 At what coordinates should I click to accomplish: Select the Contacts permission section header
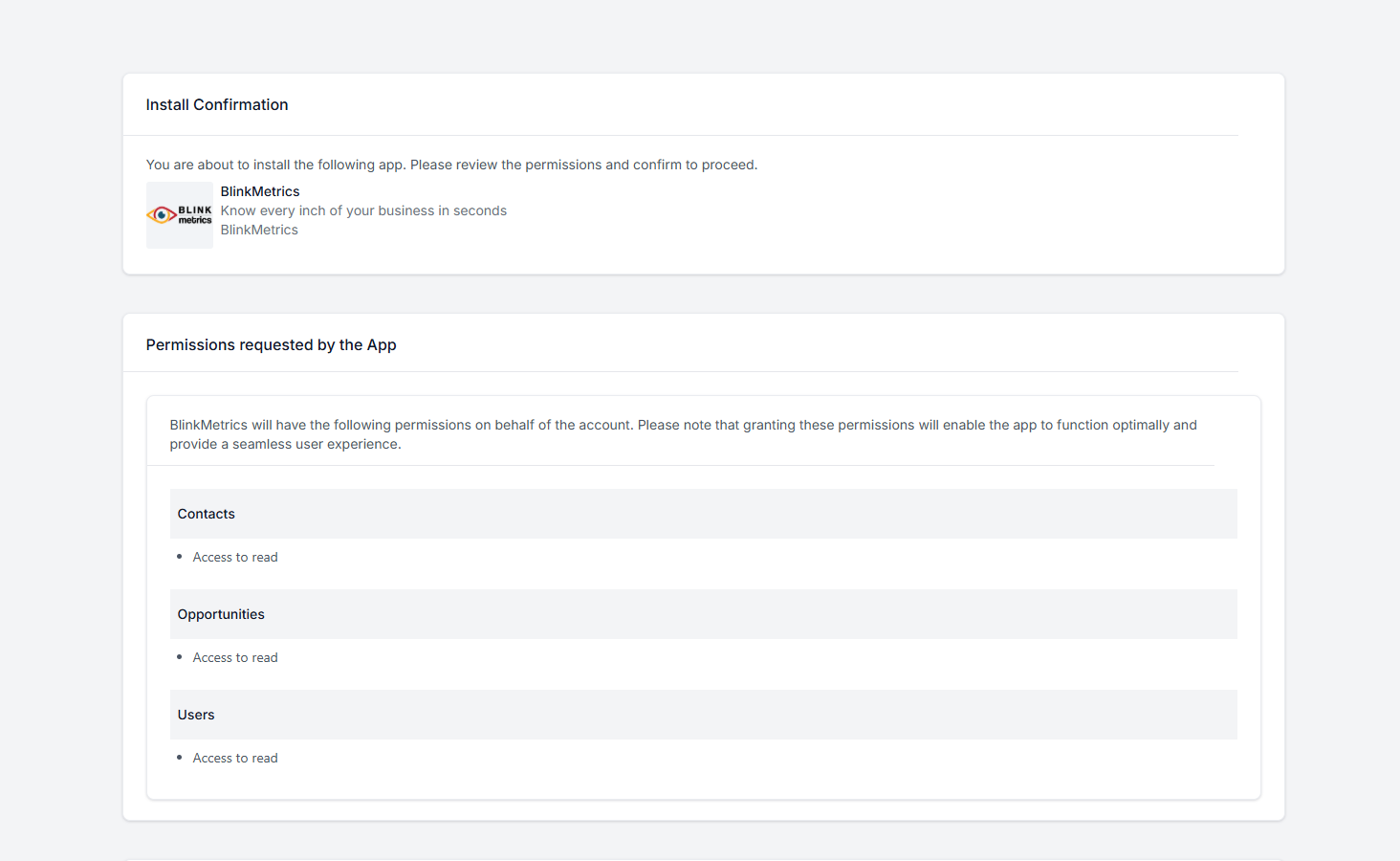703,514
